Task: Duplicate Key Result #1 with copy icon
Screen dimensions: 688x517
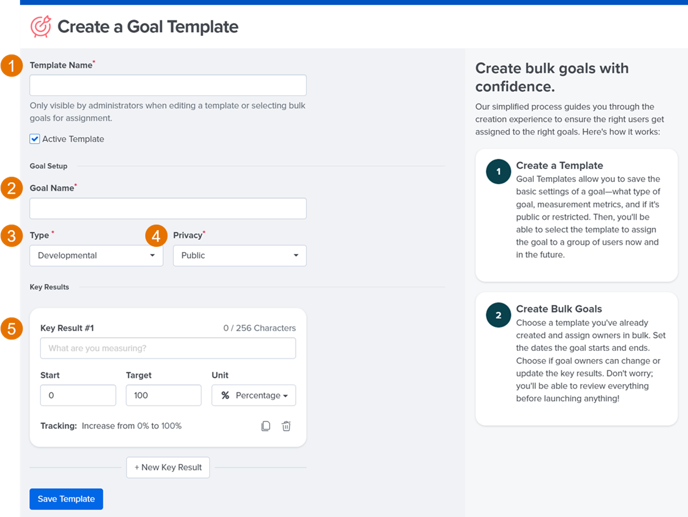Action: [265, 426]
